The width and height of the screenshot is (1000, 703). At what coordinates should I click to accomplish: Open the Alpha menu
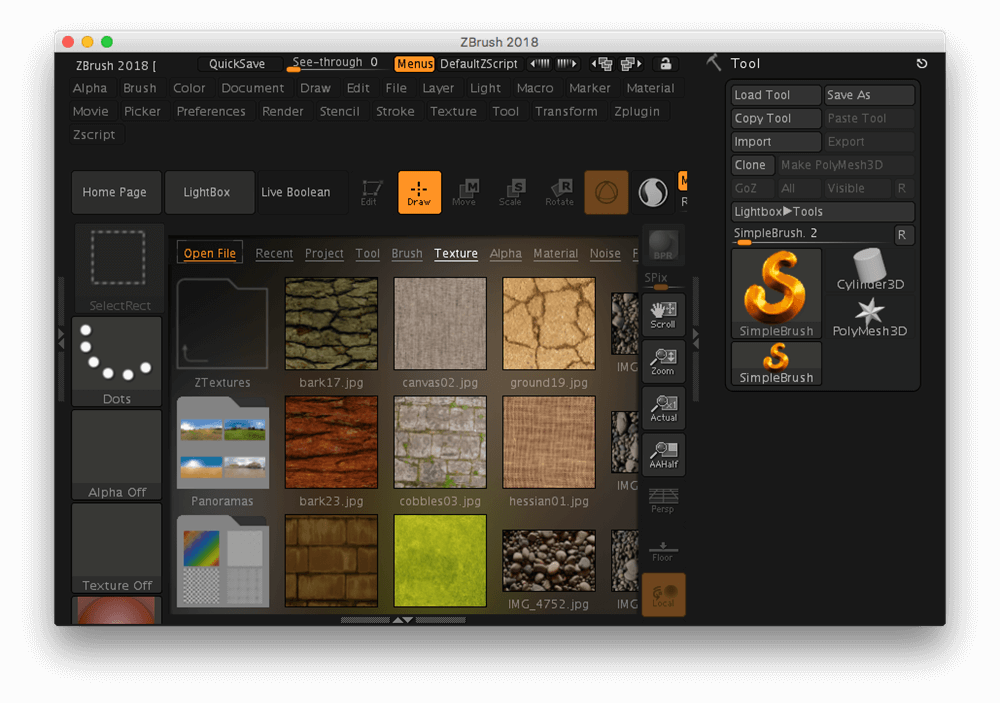click(x=90, y=88)
